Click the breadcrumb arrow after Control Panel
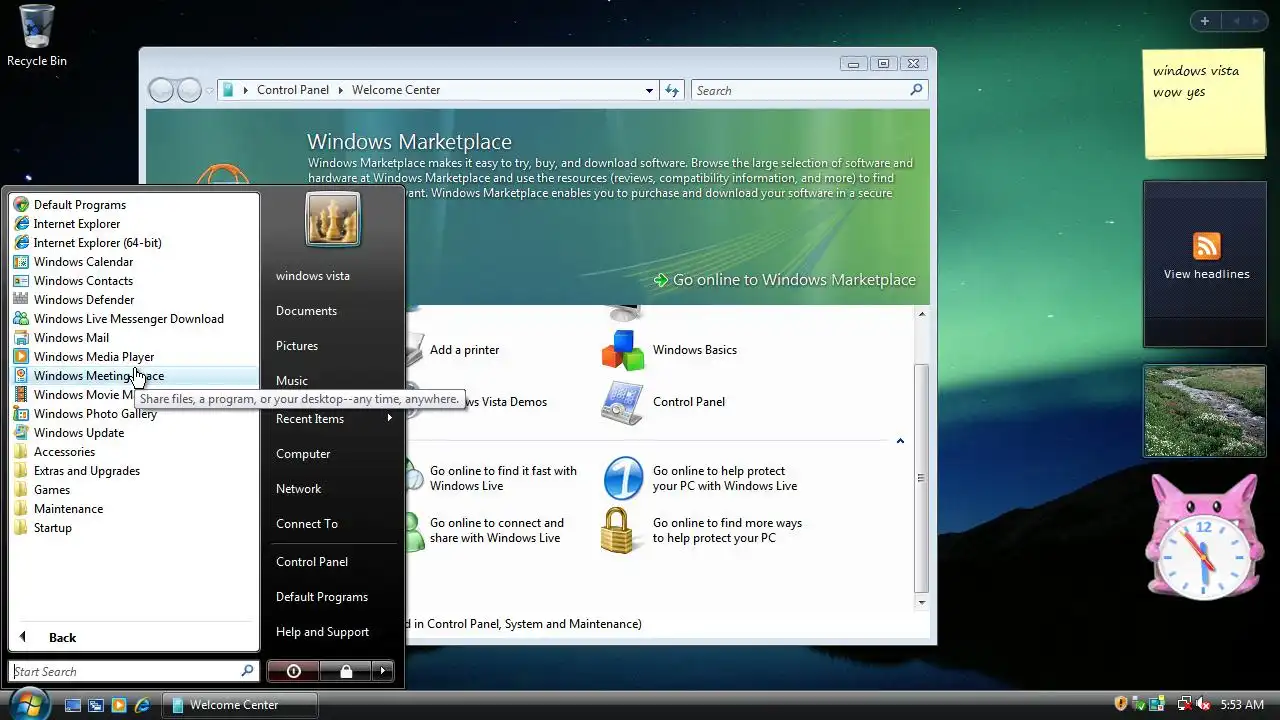This screenshot has height=720, width=1280. (340, 90)
